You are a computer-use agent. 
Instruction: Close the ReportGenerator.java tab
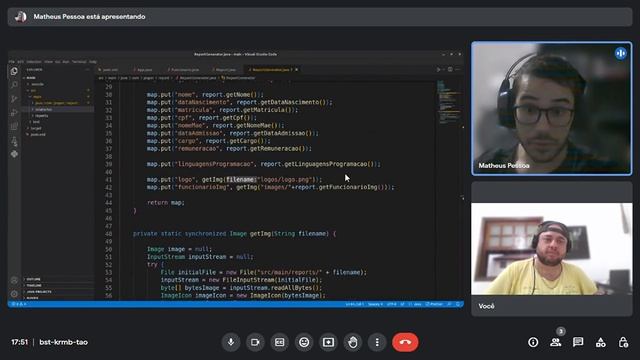(x=297, y=70)
